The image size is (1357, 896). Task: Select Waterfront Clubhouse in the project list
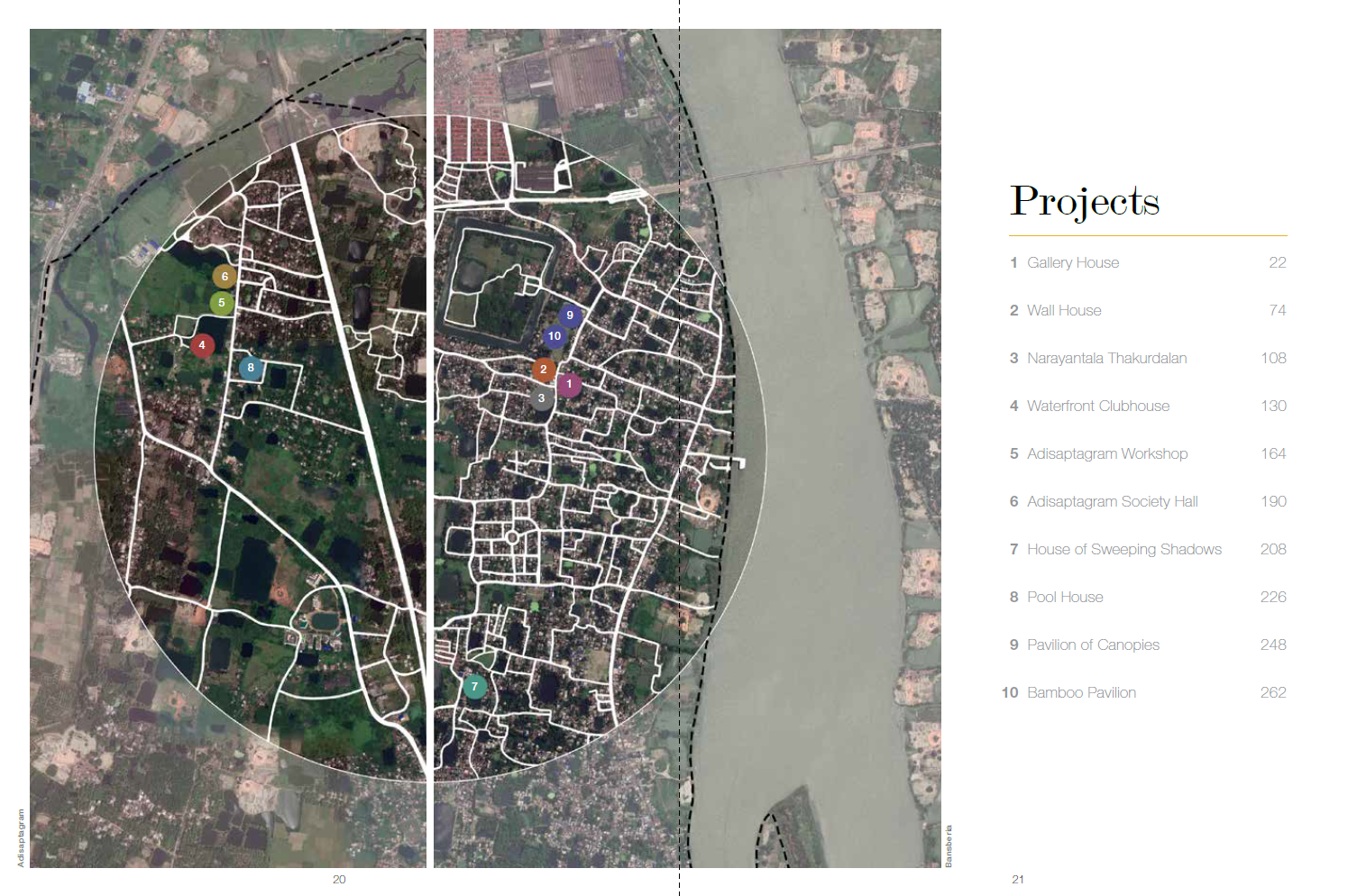tap(1097, 406)
